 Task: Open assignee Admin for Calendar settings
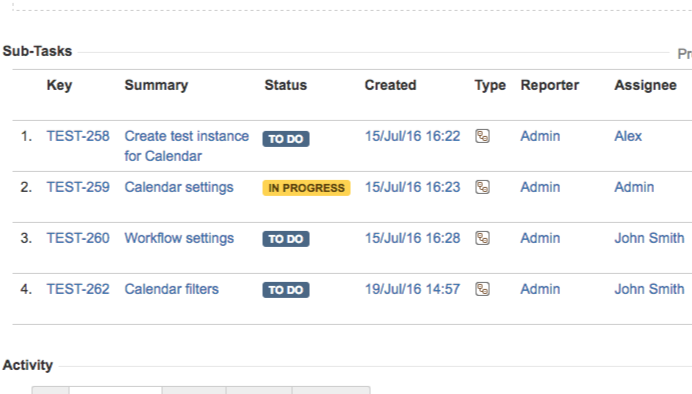[634, 187]
